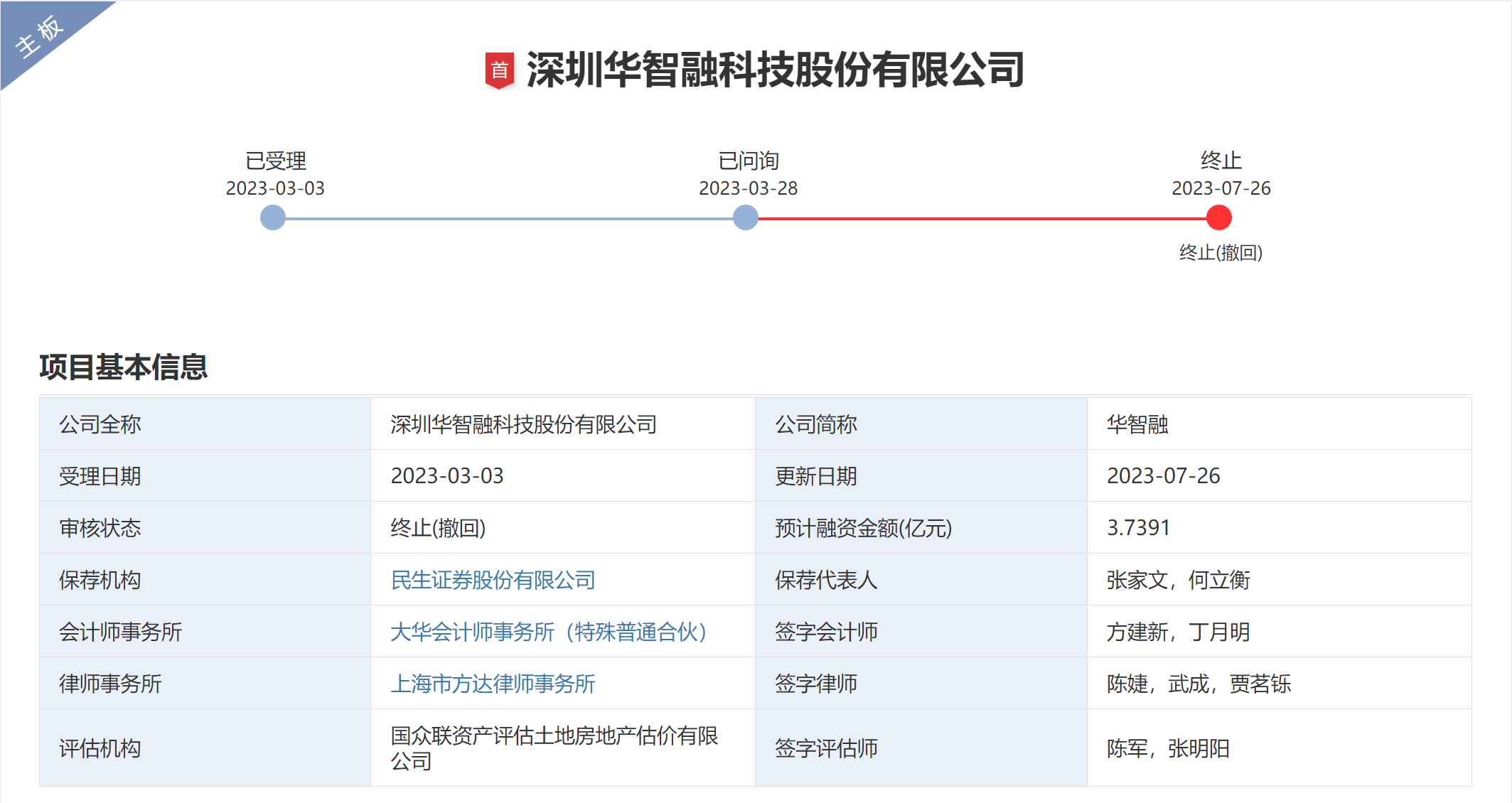
Task: Click the 项目基本信息 section heading
Action: pyautogui.click(x=124, y=367)
